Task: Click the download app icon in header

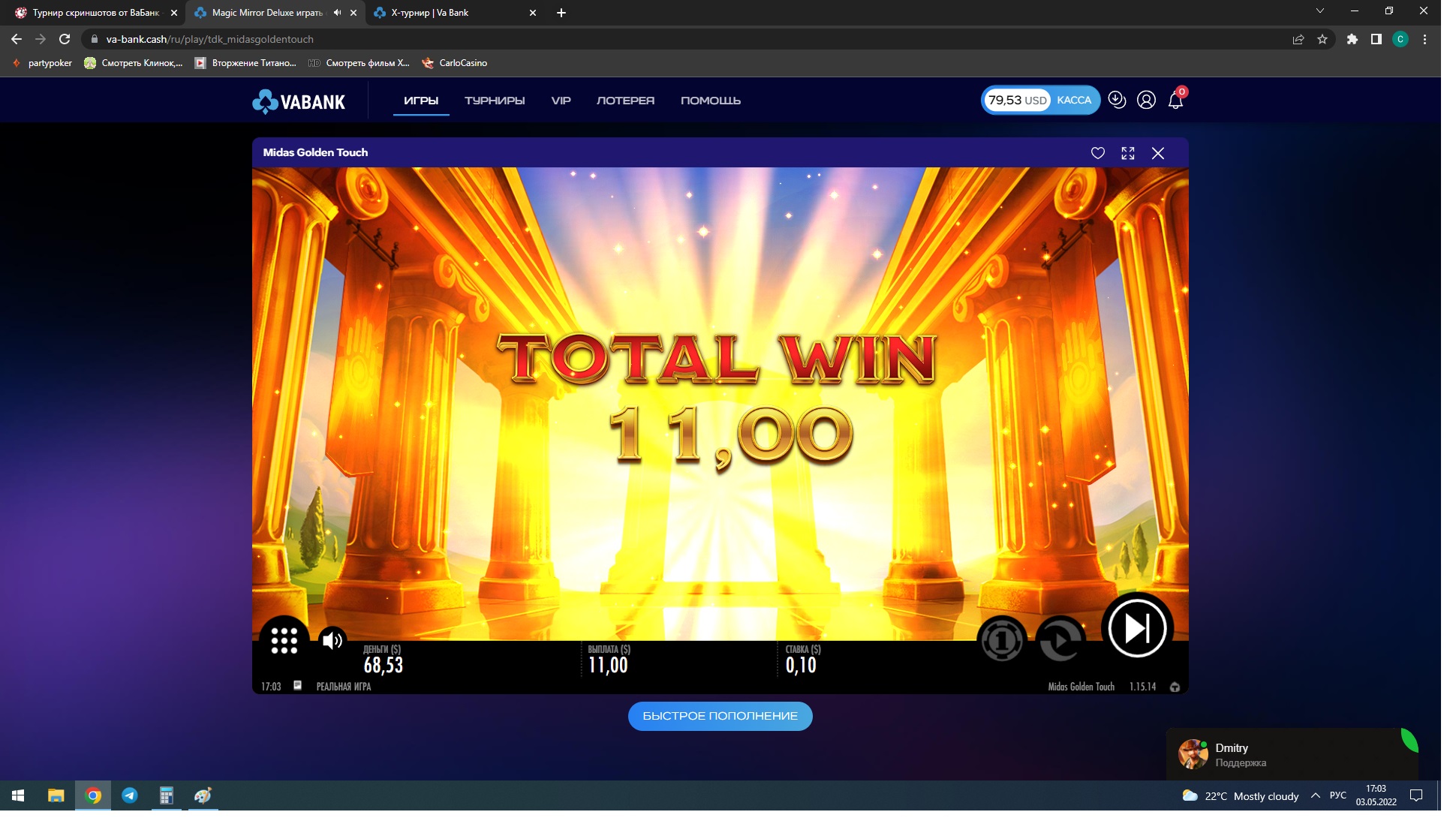Action: tap(1117, 100)
